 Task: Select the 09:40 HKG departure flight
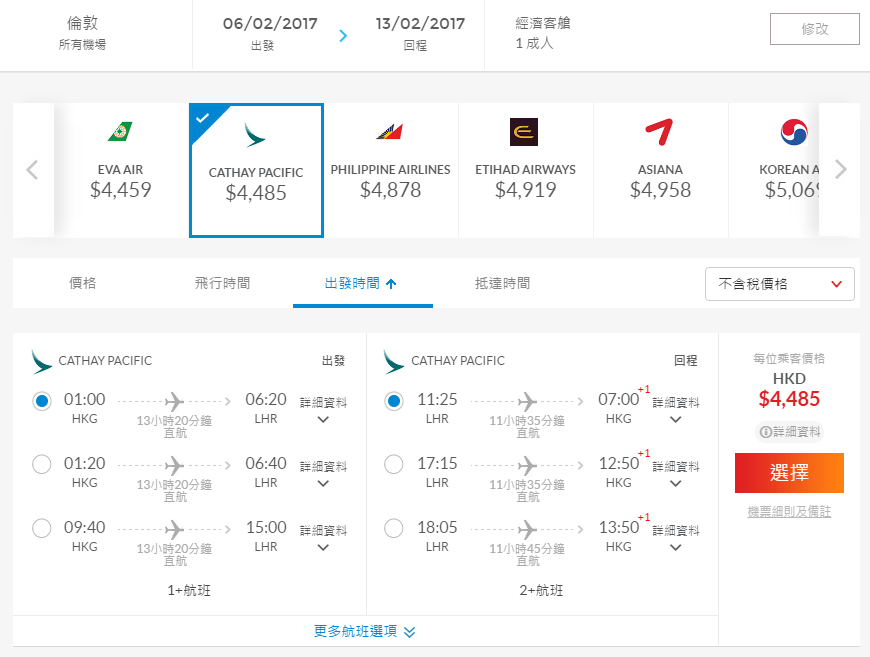[x=42, y=528]
